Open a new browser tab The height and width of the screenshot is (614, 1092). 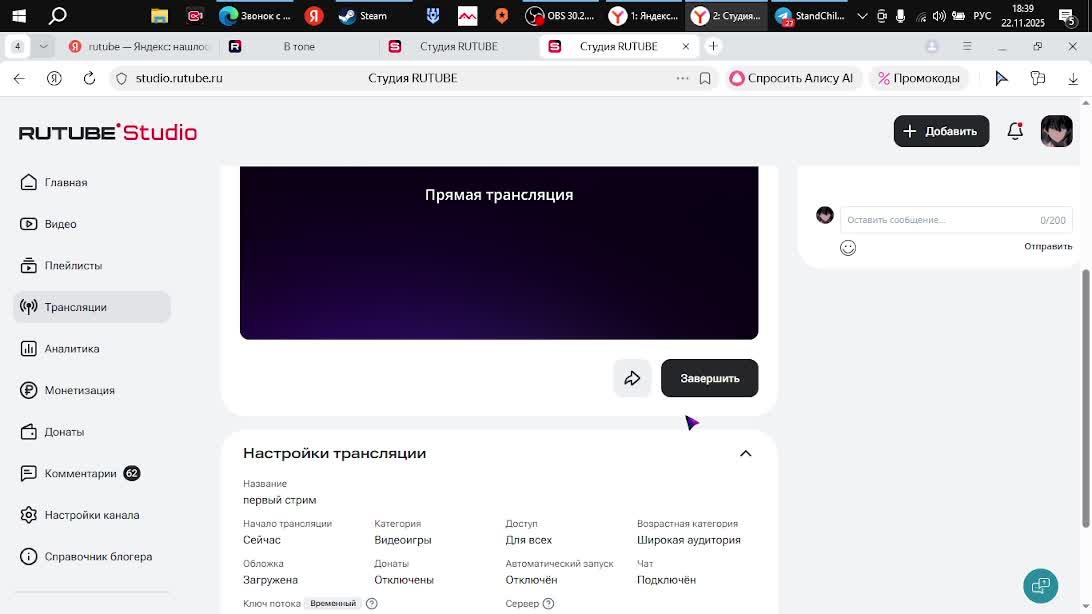tap(712, 47)
